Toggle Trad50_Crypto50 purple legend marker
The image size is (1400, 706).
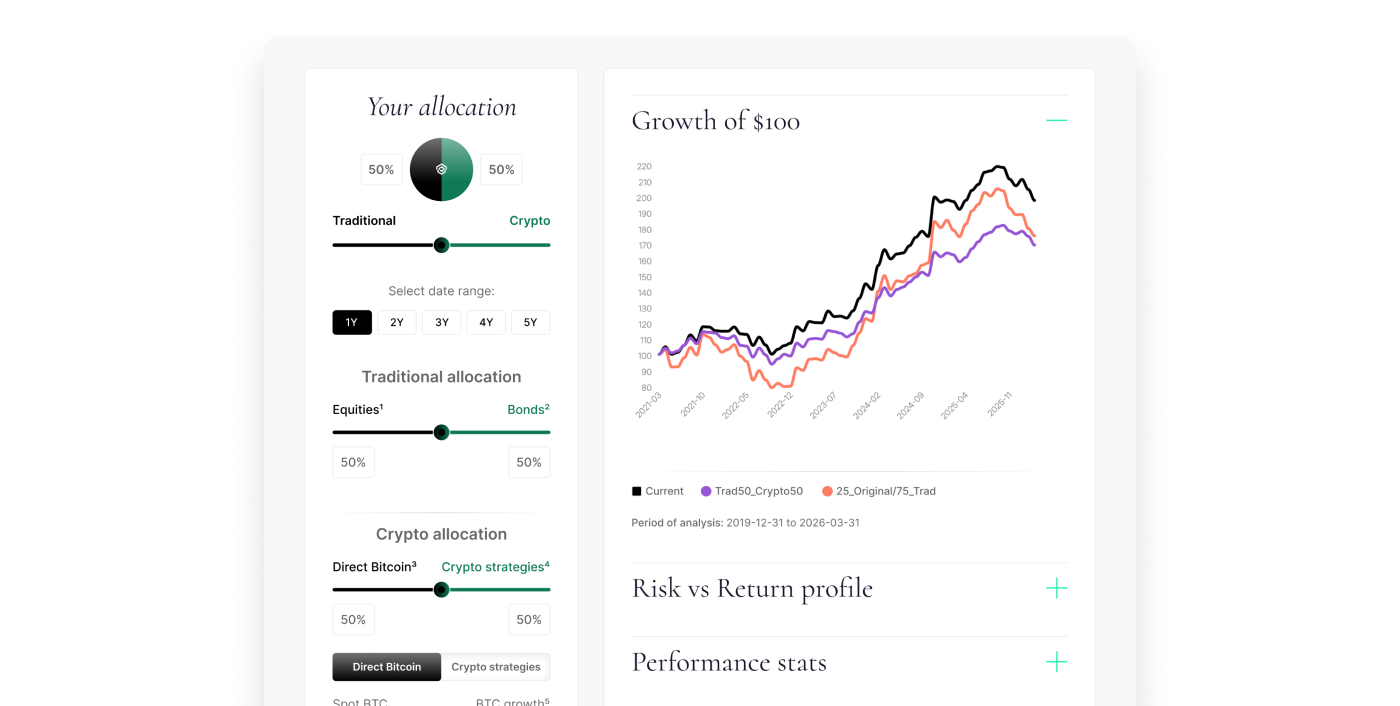(x=706, y=491)
